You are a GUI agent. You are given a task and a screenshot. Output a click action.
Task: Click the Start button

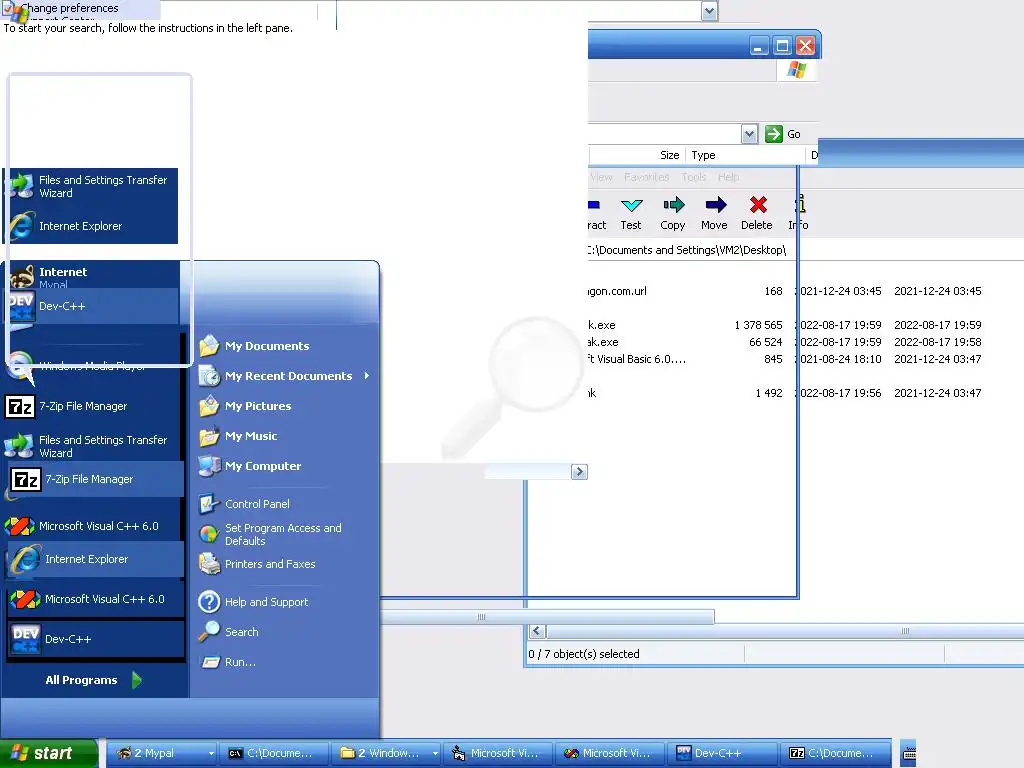(x=49, y=753)
